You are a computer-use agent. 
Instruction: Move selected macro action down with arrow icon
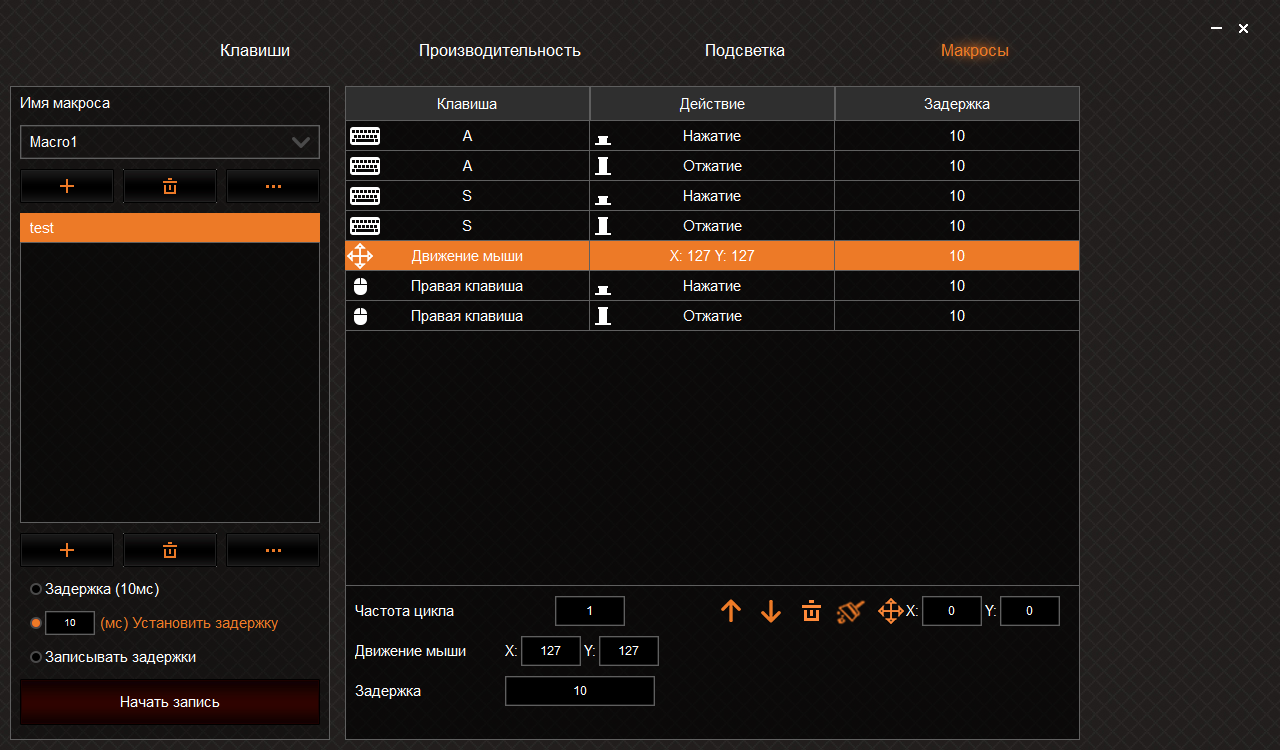tap(771, 611)
